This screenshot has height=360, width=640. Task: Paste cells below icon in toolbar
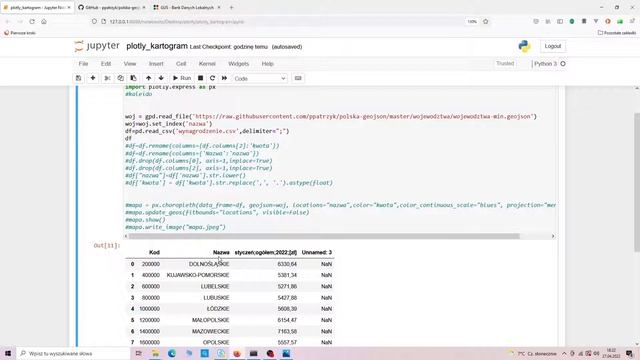pyautogui.click(x=133, y=78)
